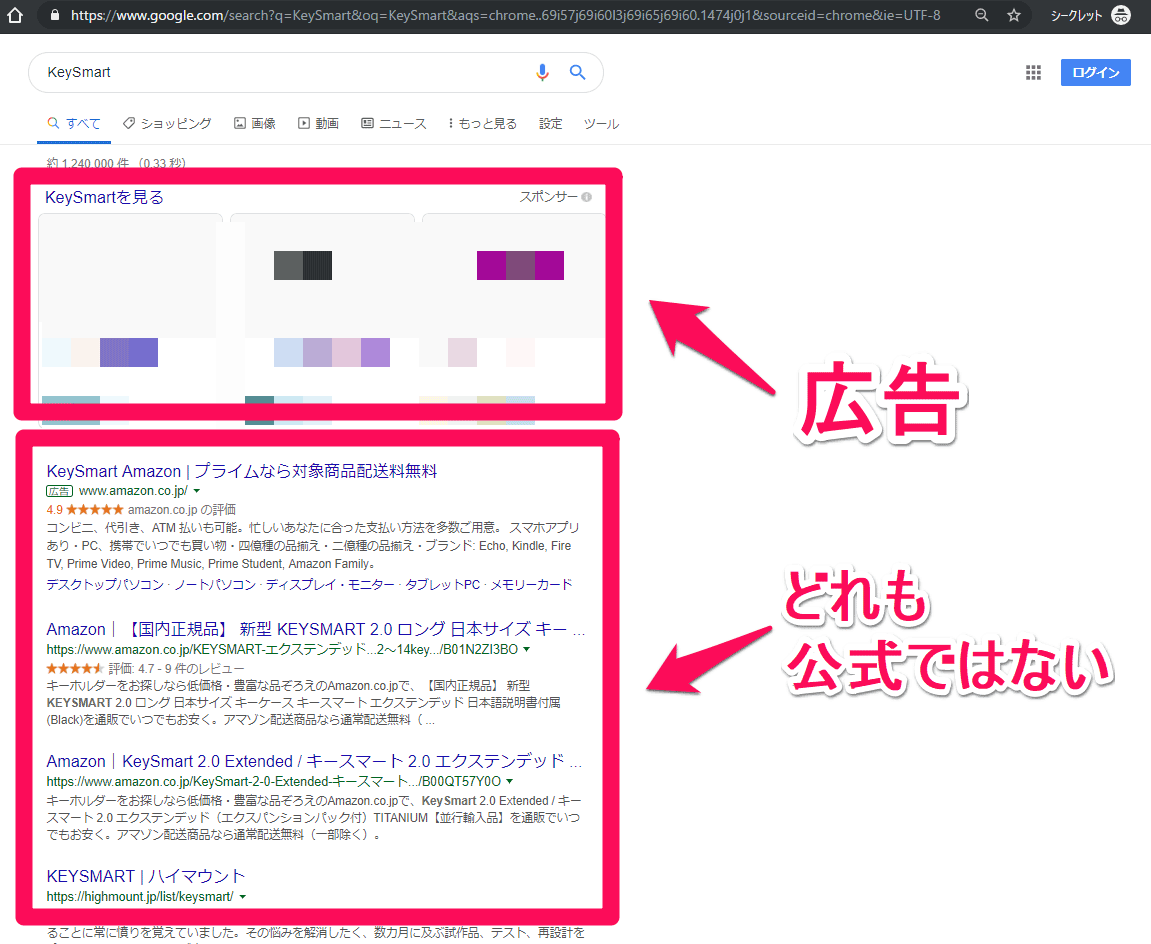Open the KeySmart Amazon プライム ad link
The height and width of the screenshot is (944, 1151).
[x=242, y=471]
